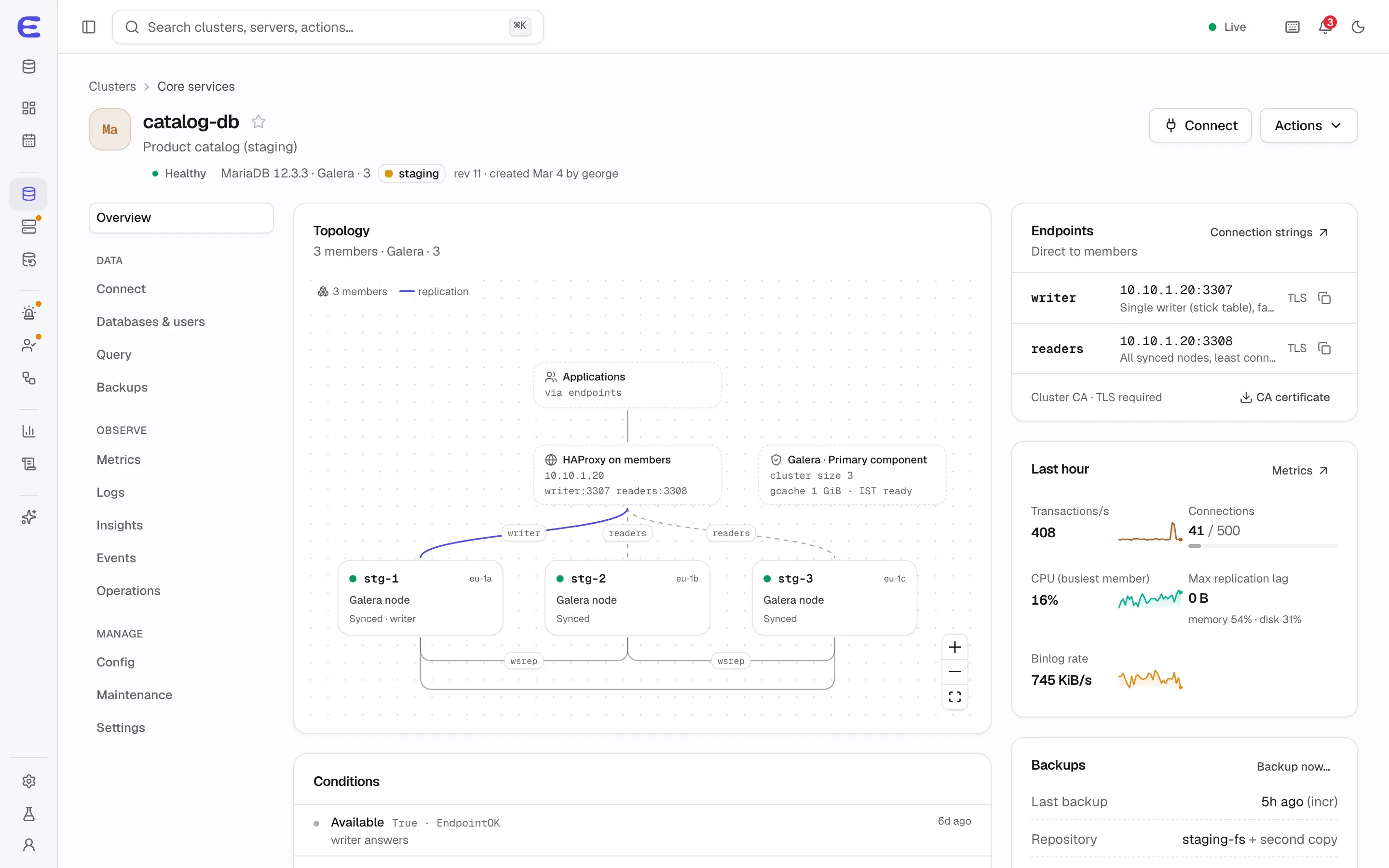The image size is (1389, 868).
Task: Select the Overview tab
Action: pyautogui.click(x=181, y=217)
